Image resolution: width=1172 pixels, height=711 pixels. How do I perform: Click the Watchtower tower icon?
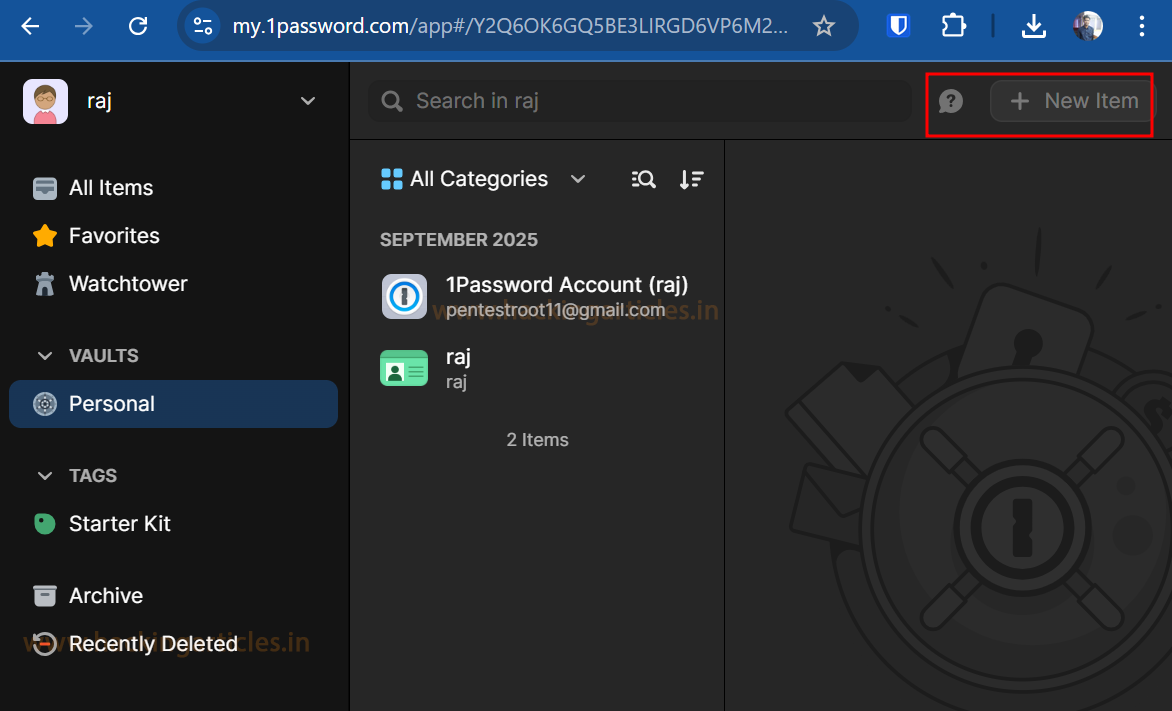point(45,284)
